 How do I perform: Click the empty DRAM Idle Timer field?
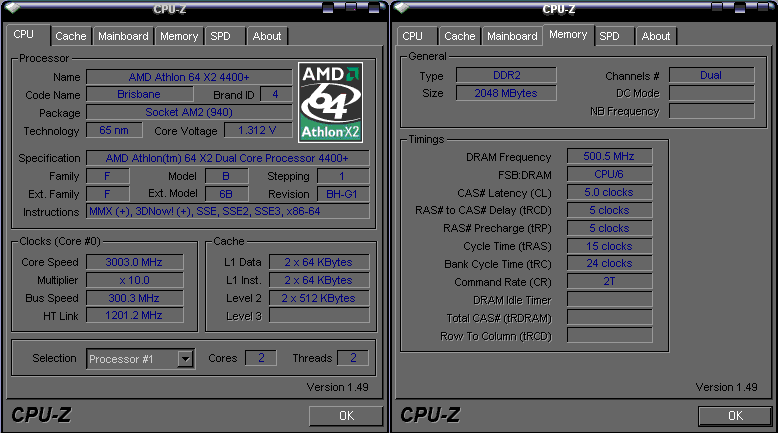click(x=609, y=299)
